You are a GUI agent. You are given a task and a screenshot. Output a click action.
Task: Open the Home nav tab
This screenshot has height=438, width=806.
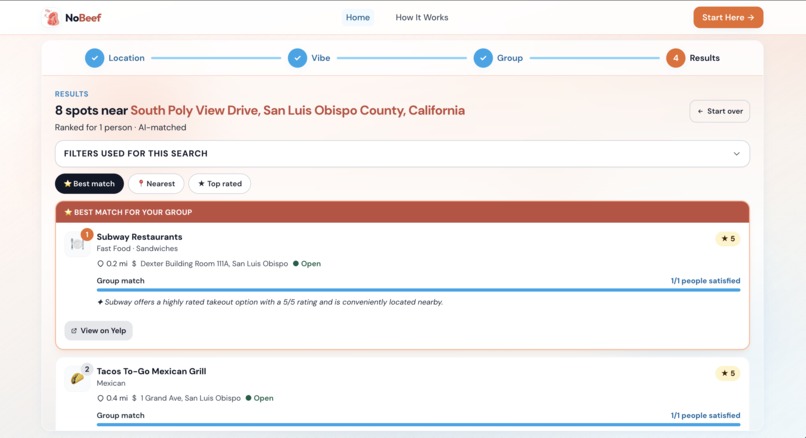358,17
